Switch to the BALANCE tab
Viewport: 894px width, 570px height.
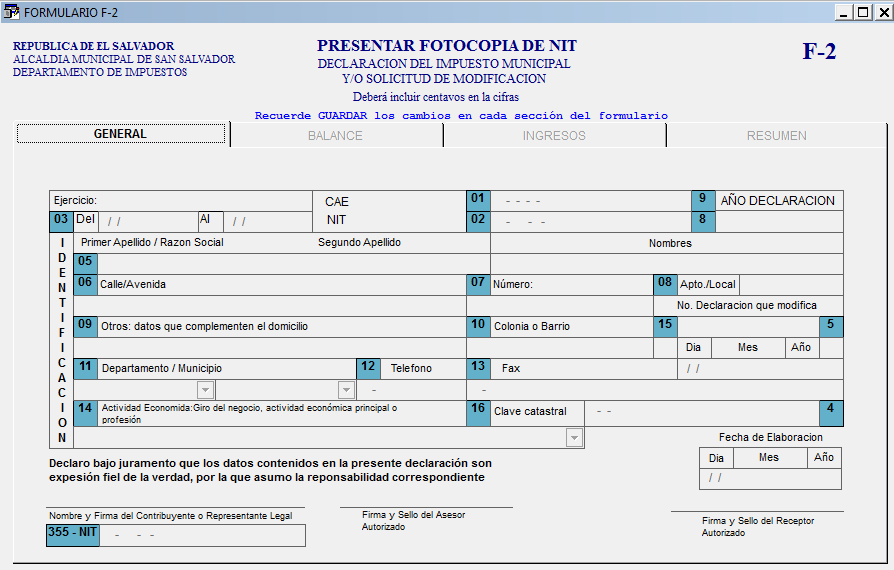coord(335,135)
